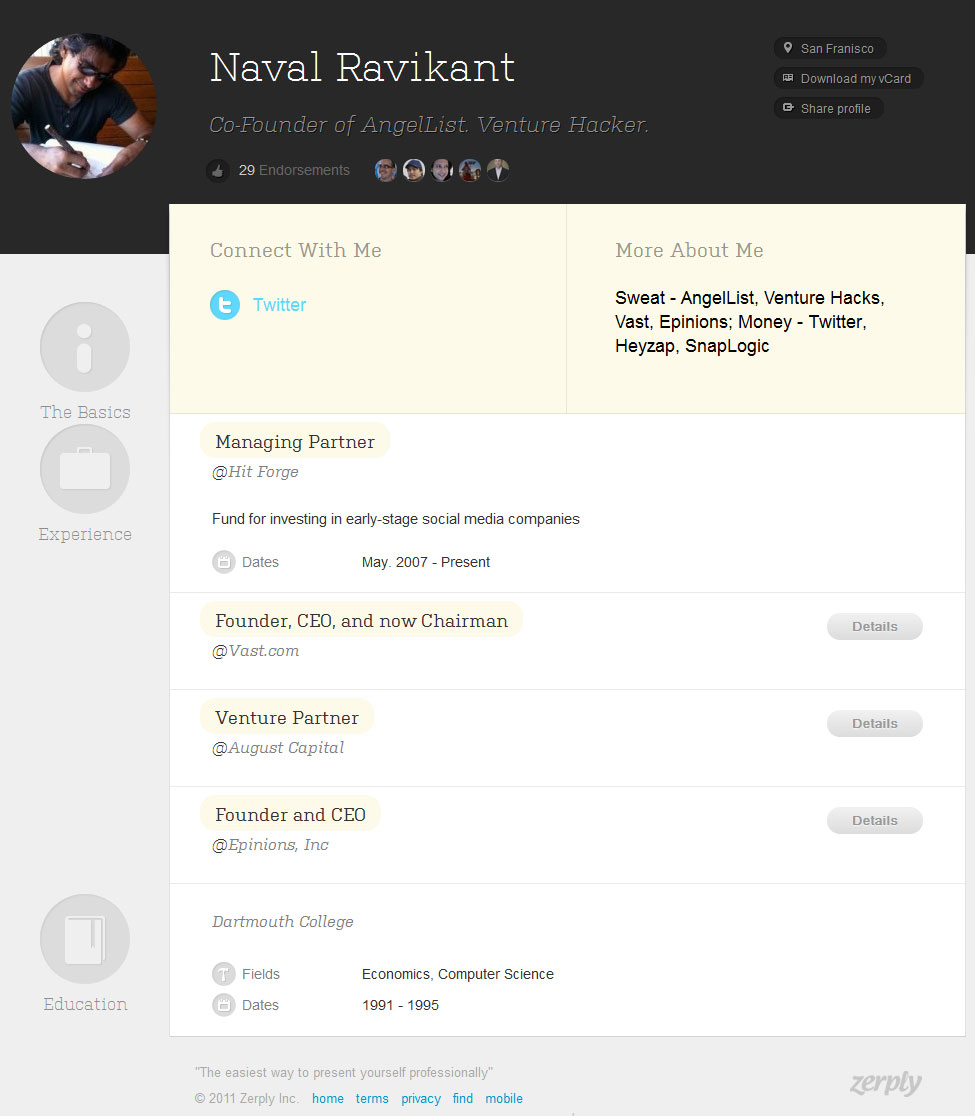The image size is (975, 1116).
Task: Click the large profile photo
Action: tap(84, 106)
